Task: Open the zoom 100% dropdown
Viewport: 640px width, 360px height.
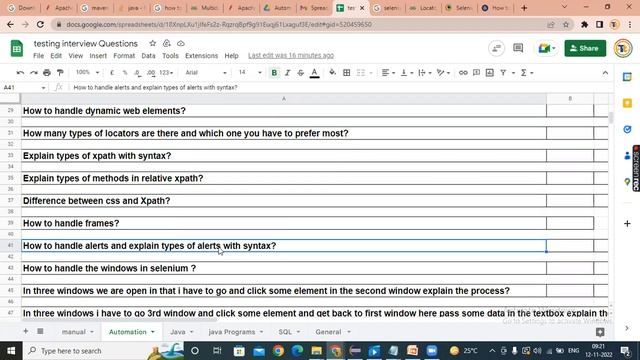Action: (87, 73)
